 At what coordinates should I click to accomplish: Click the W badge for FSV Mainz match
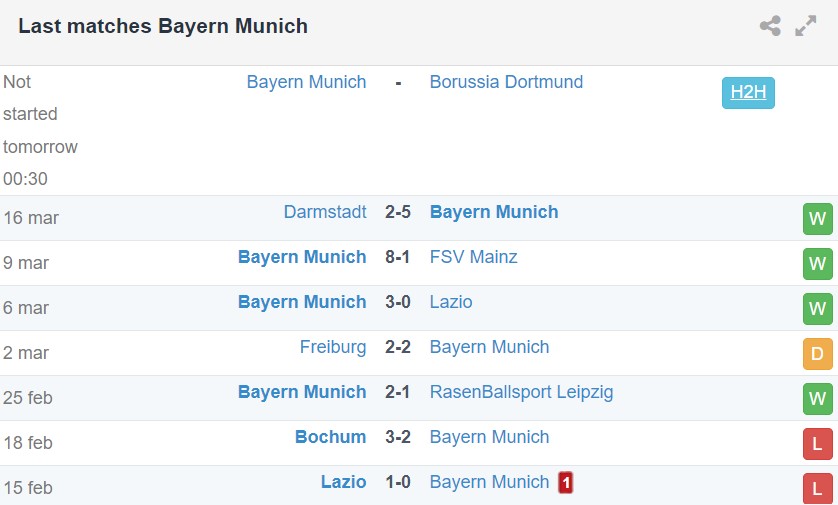(x=817, y=264)
